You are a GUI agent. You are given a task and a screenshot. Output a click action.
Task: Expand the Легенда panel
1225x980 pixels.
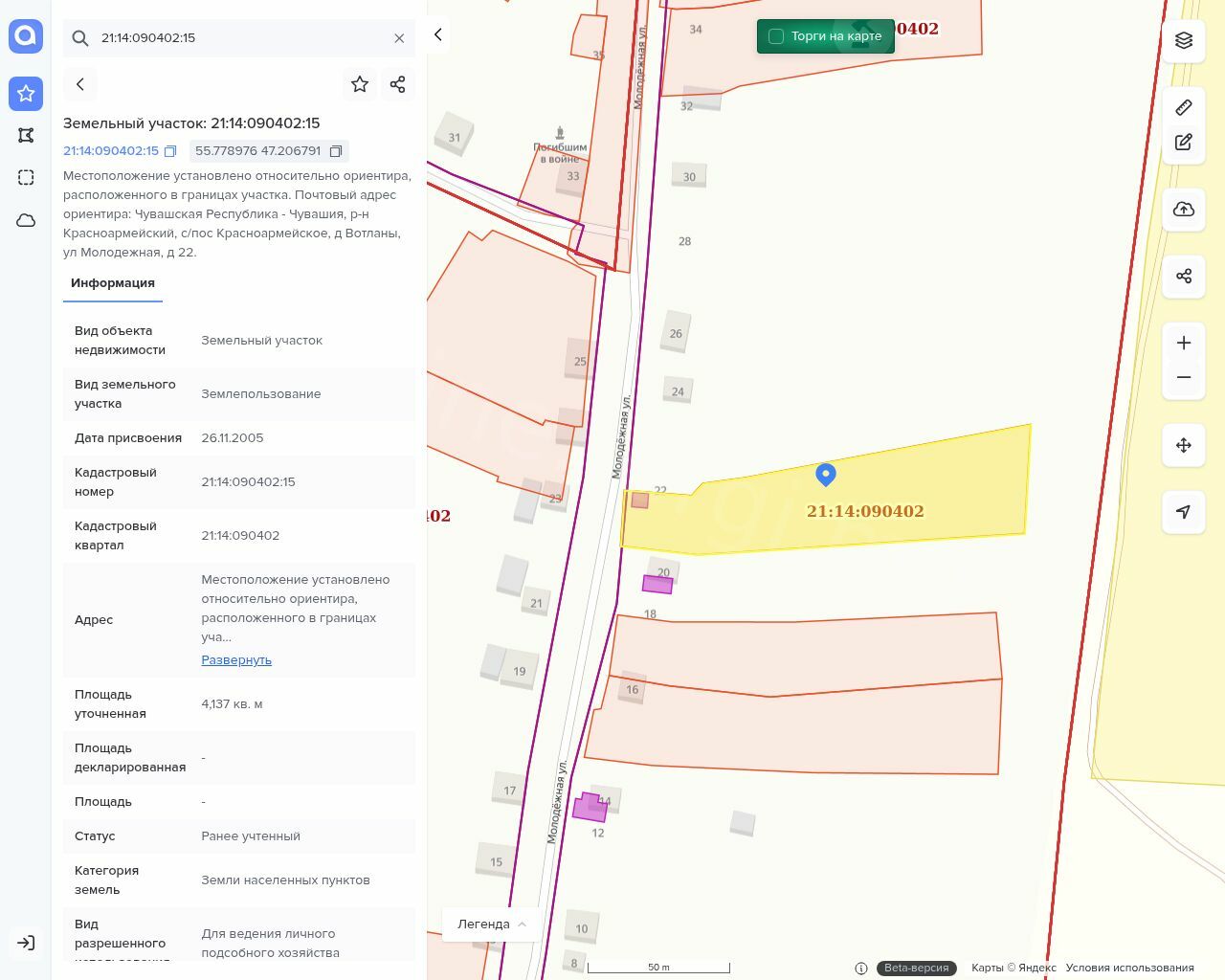pos(492,924)
